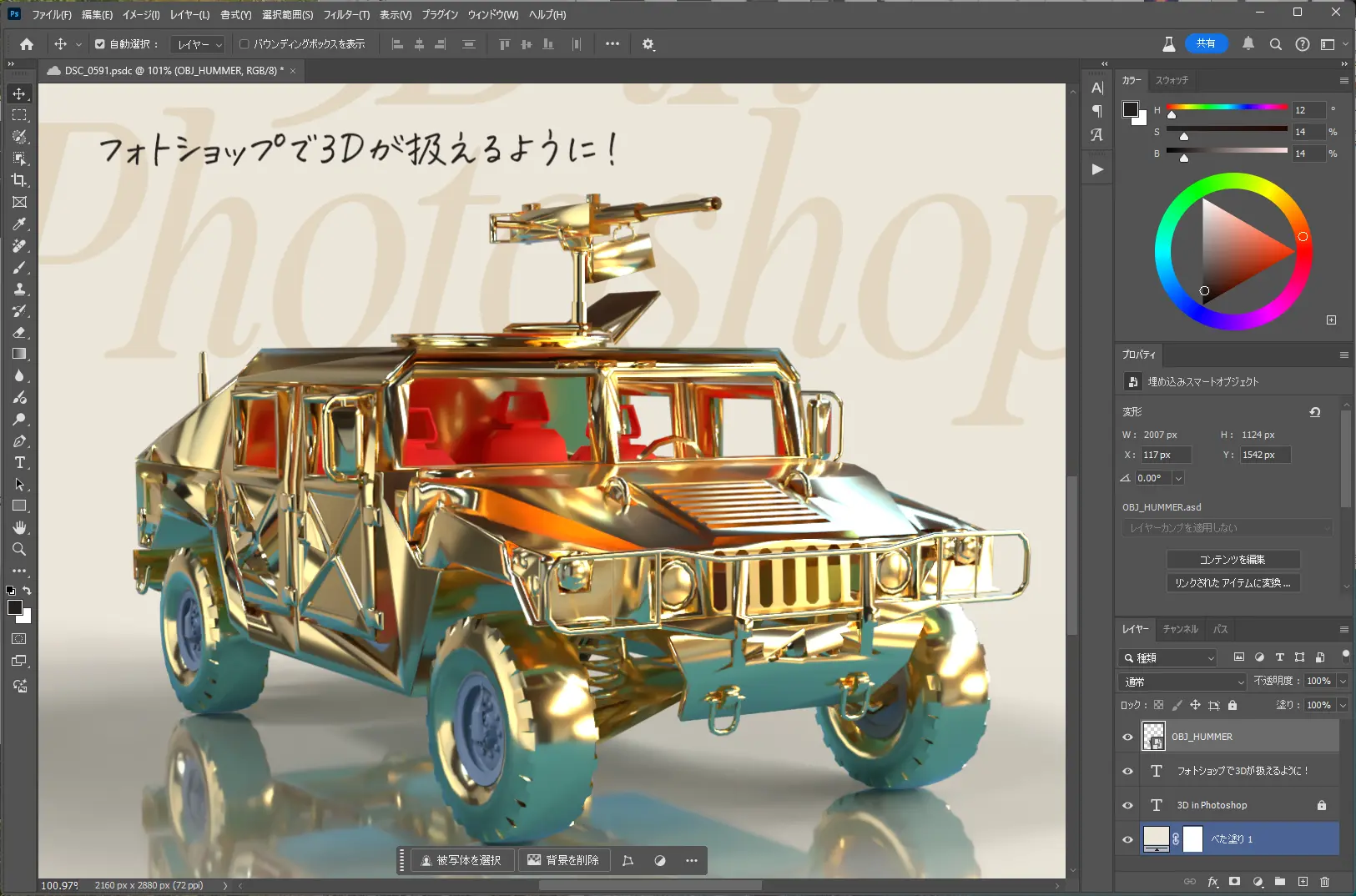Open the レイヤー(L) menu
Image resolution: width=1356 pixels, height=896 pixels.
189,15
